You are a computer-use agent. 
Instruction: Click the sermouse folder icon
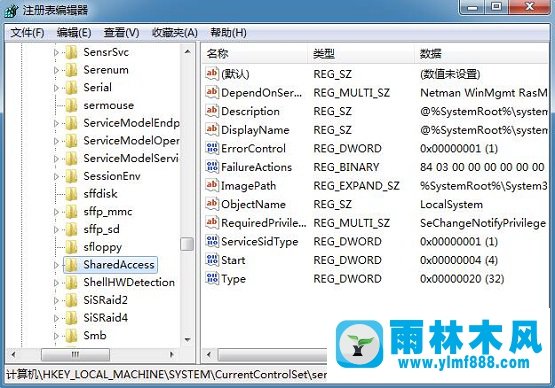(x=71, y=105)
